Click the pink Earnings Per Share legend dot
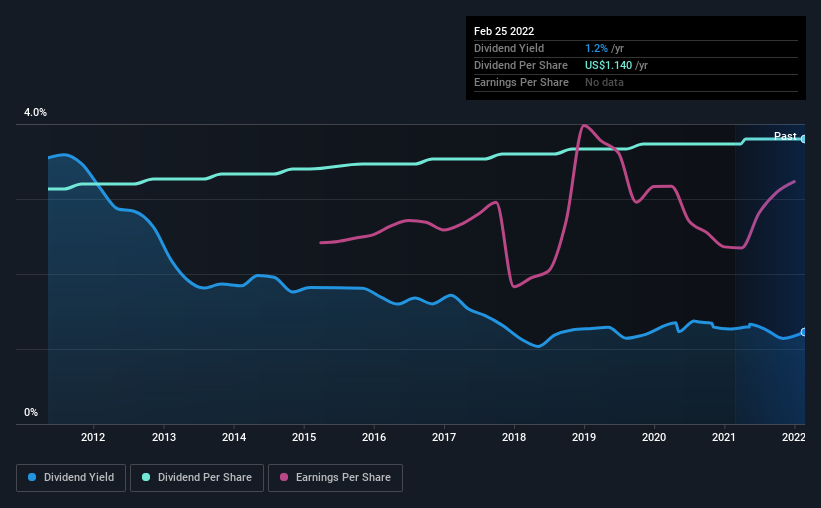 pyautogui.click(x=283, y=478)
